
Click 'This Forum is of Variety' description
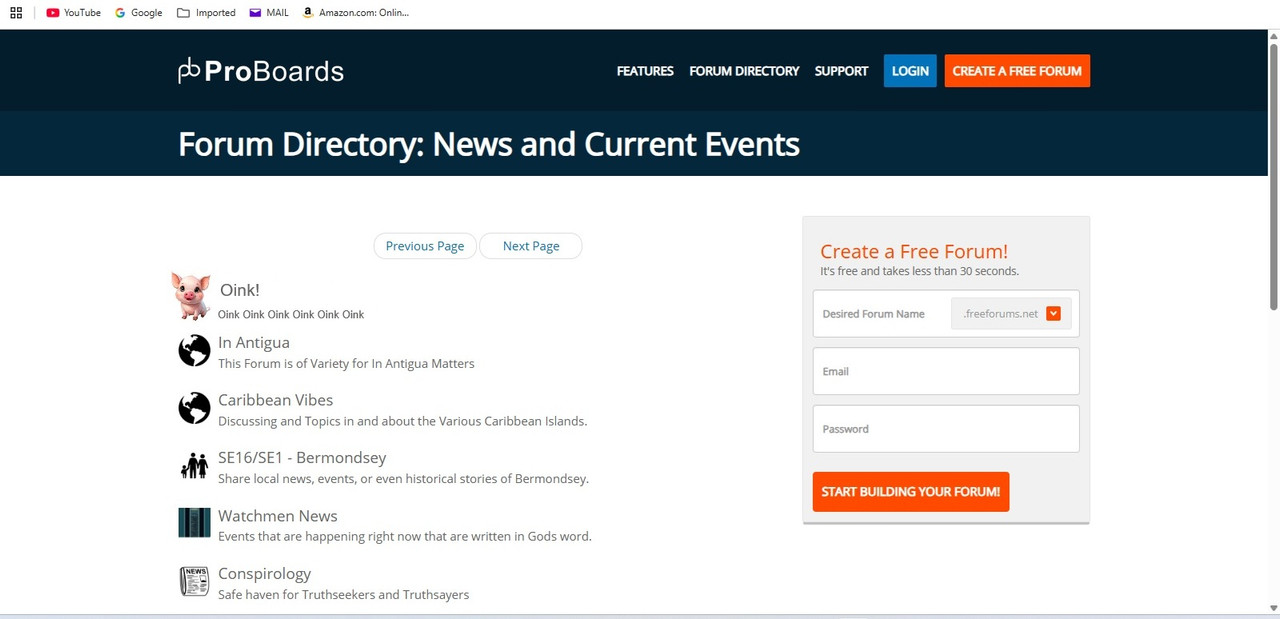(346, 364)
